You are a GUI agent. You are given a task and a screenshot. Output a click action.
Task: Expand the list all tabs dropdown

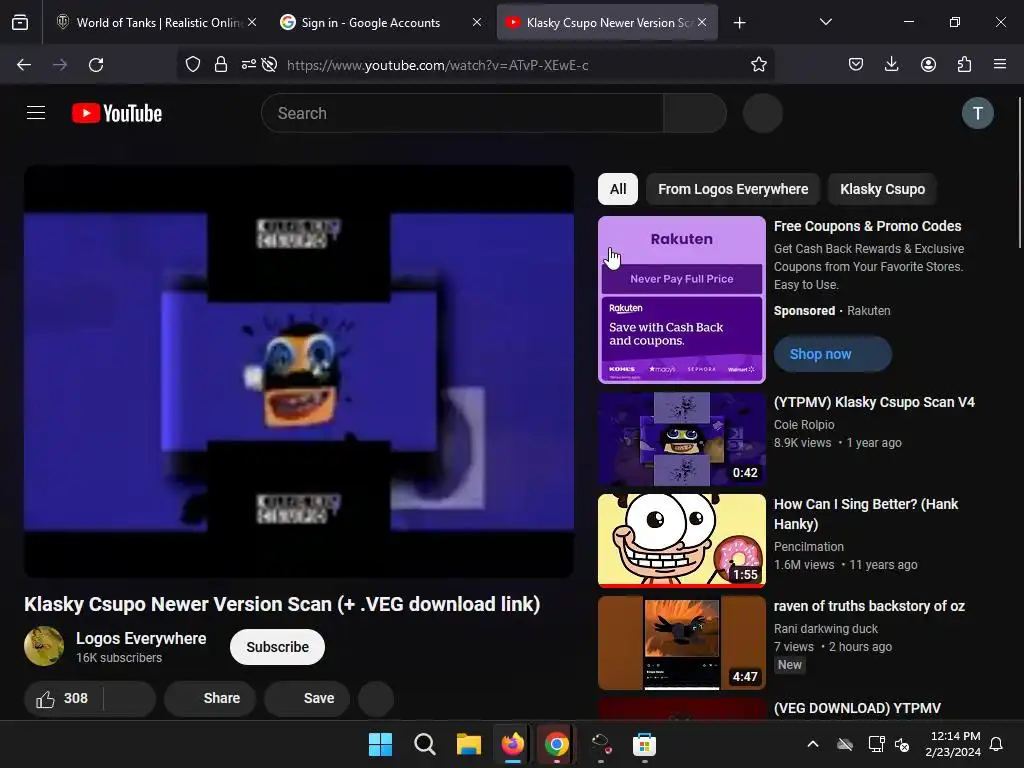[825, 23]
